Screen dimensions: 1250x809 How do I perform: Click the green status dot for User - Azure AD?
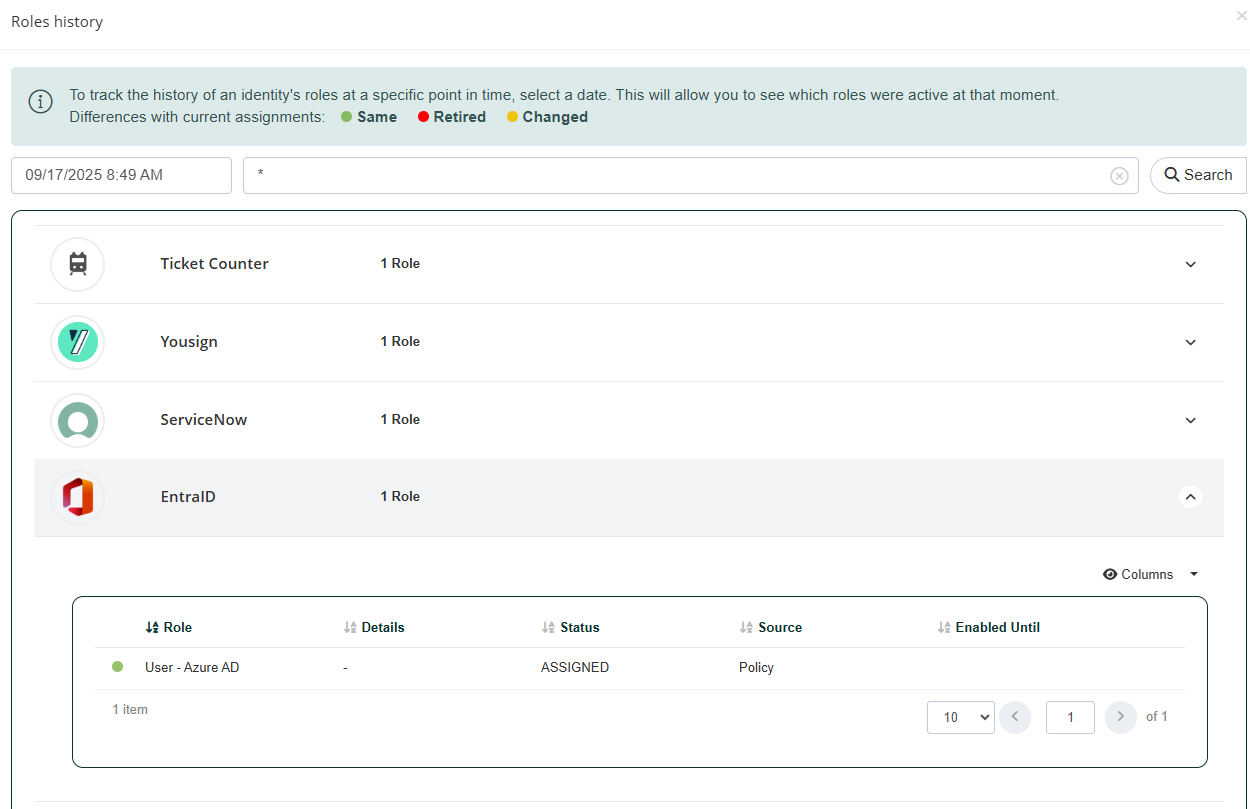click(x=117, y=667)
